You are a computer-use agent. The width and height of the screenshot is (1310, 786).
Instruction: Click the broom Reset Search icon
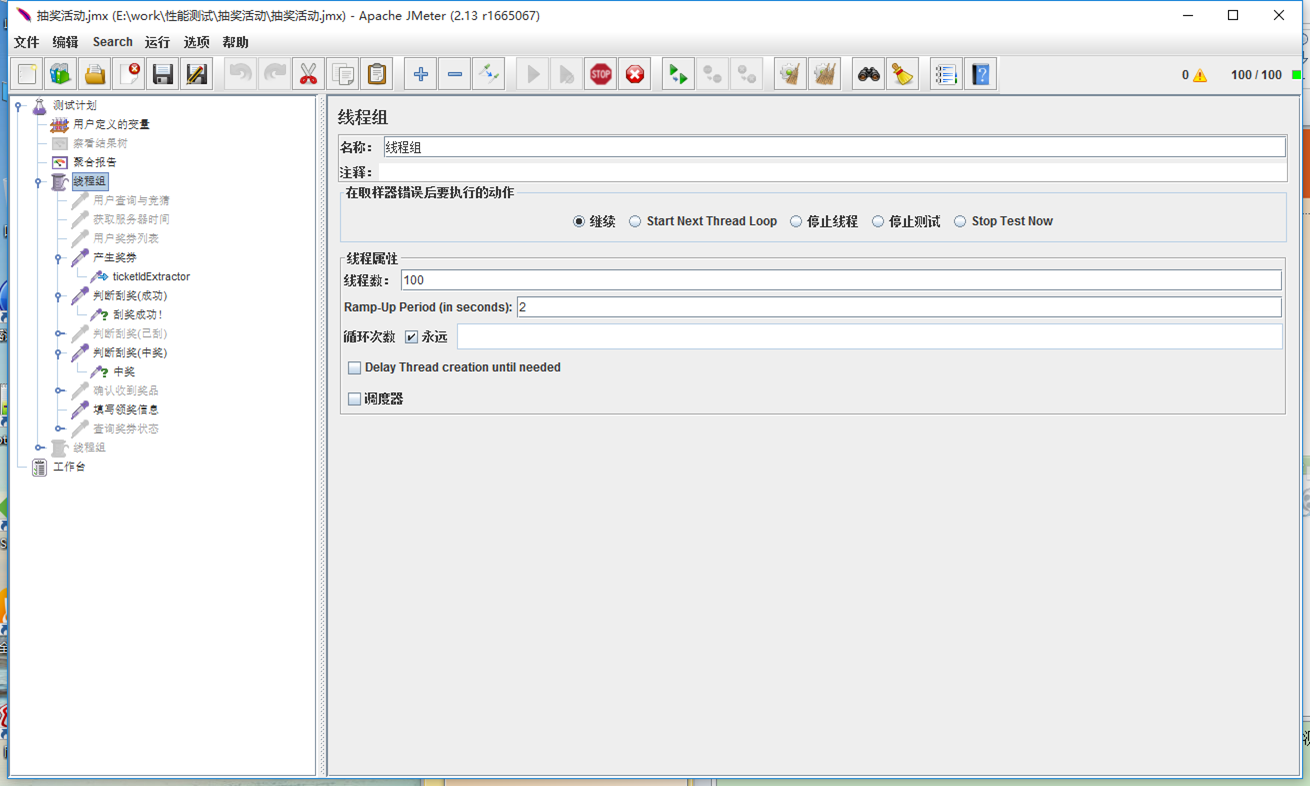(902, 74)
